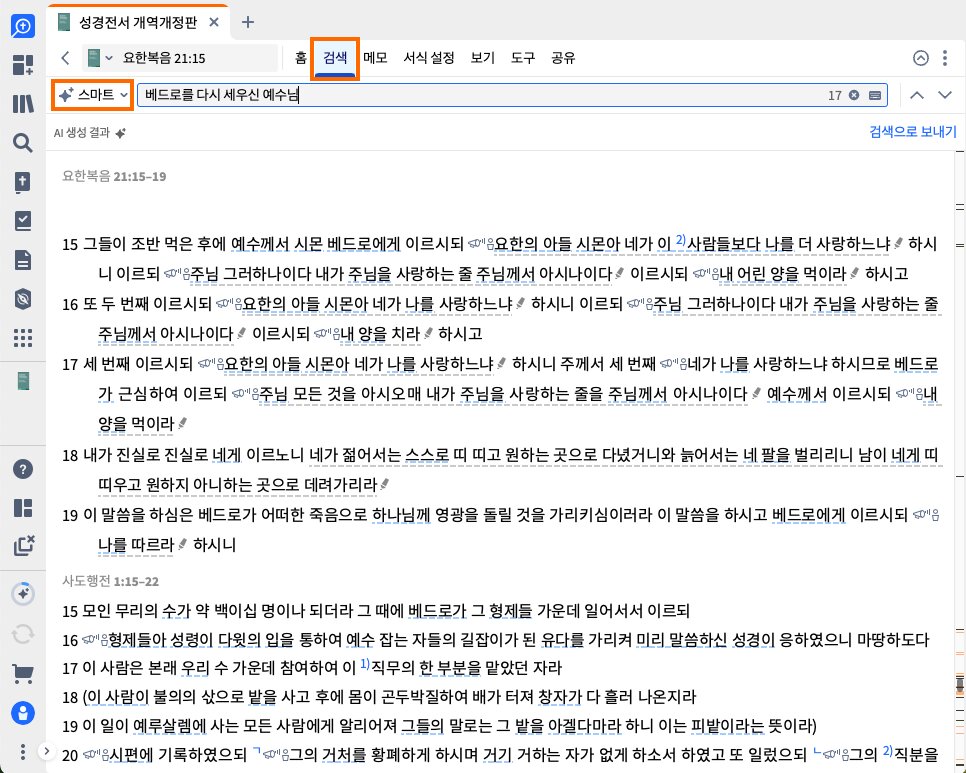966x773 pixels.
Task: Open footnote 2) in Acts verse 20
Action: (887, 750)
